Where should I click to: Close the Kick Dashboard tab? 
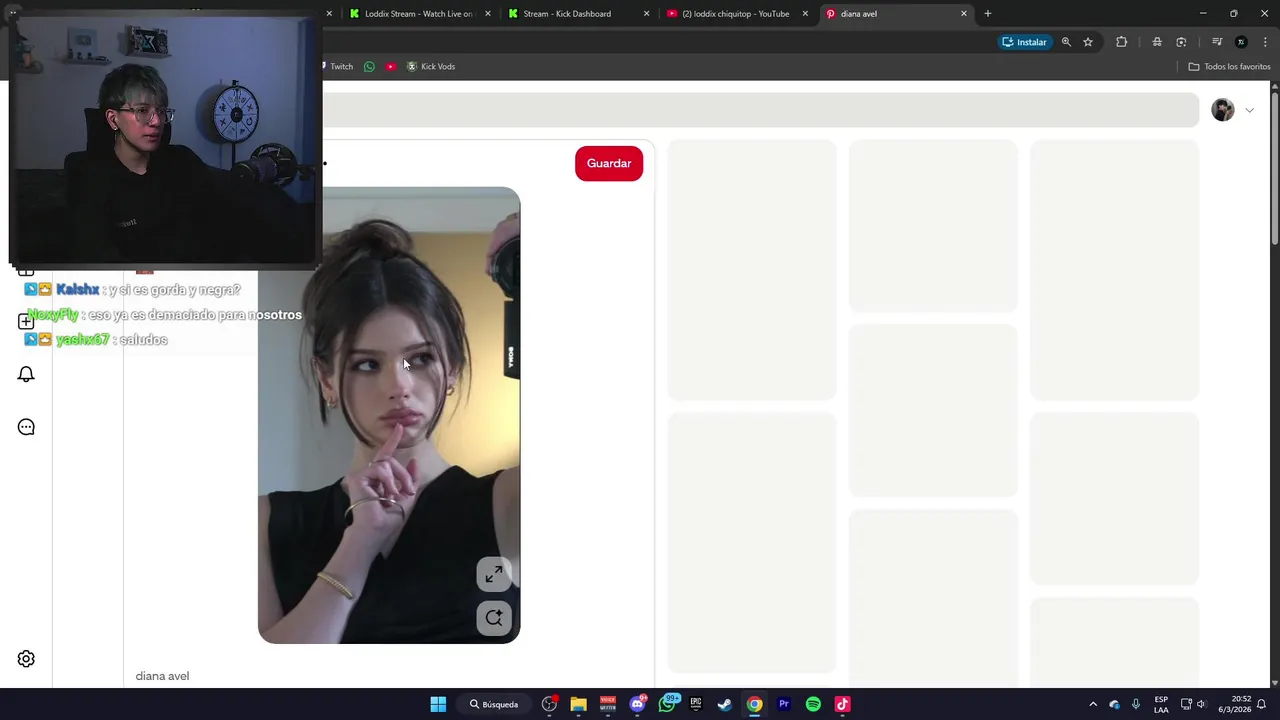coord(646,14)
